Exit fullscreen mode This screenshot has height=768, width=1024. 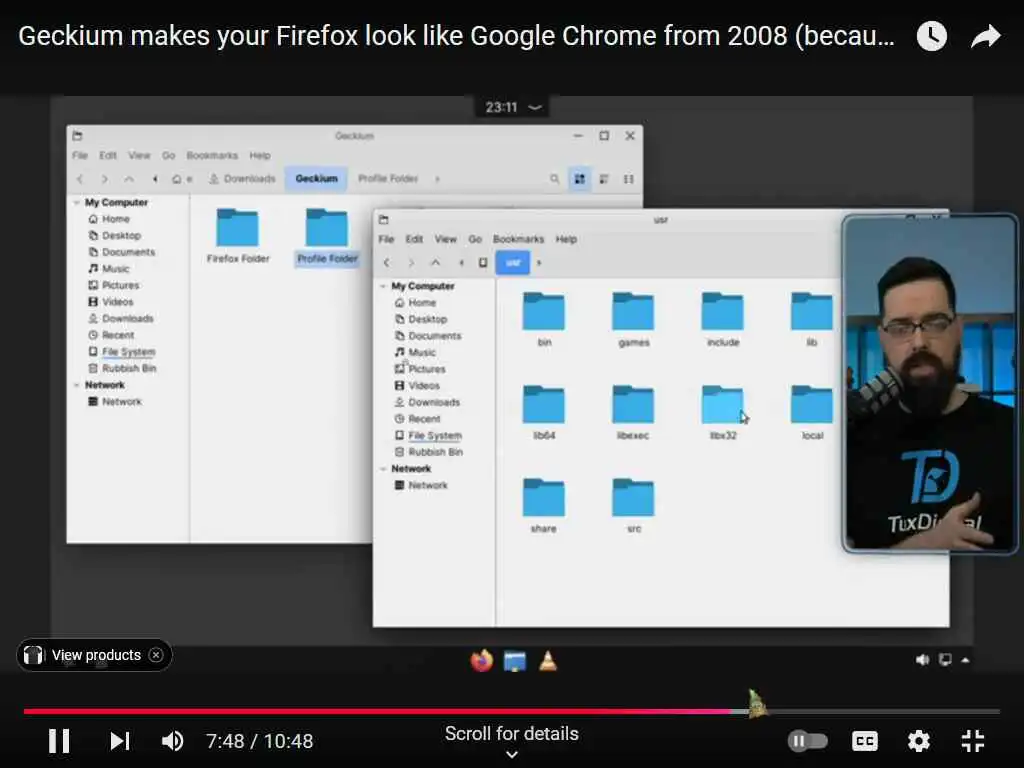pyautogui.click(x=973, y=741)
